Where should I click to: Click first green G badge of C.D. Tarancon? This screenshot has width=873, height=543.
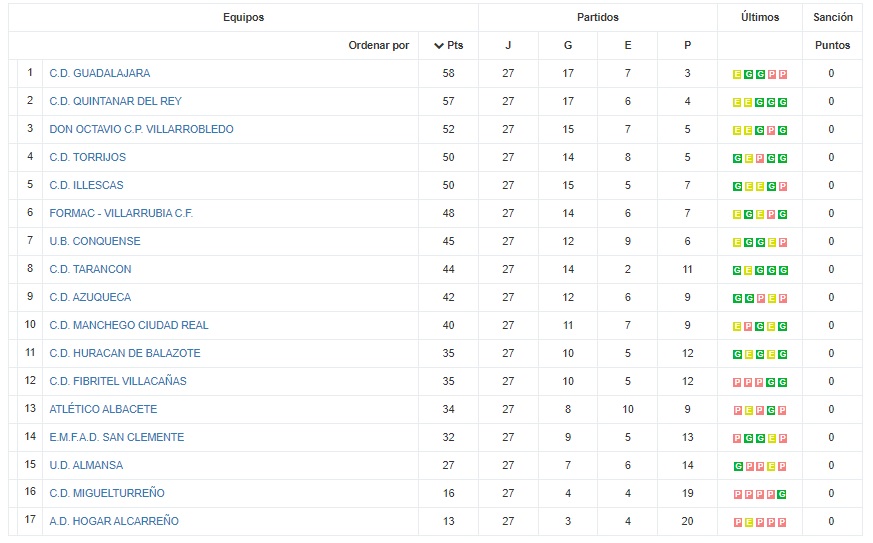pyautogui.click(x=737, y=270)
